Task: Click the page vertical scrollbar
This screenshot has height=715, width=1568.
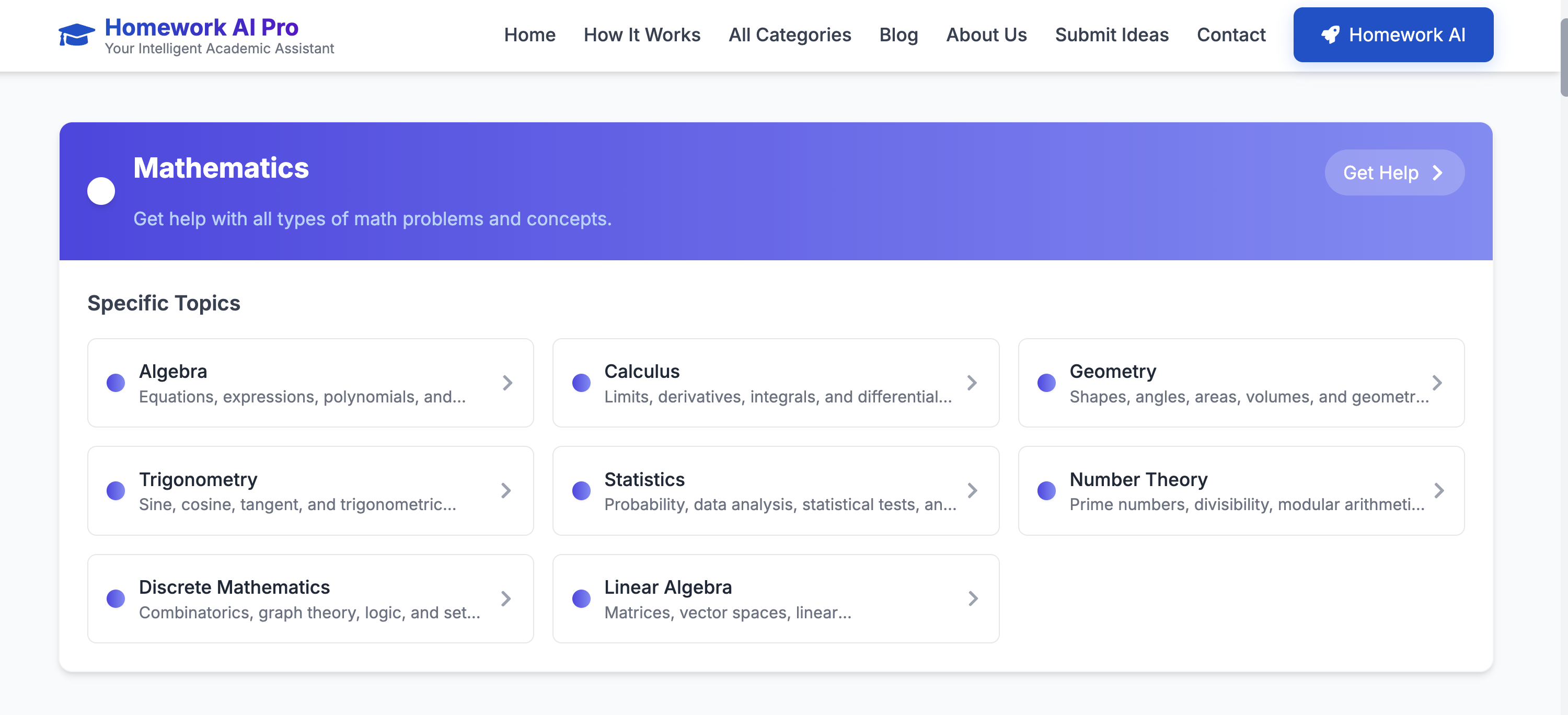Action: point(1563,58)
